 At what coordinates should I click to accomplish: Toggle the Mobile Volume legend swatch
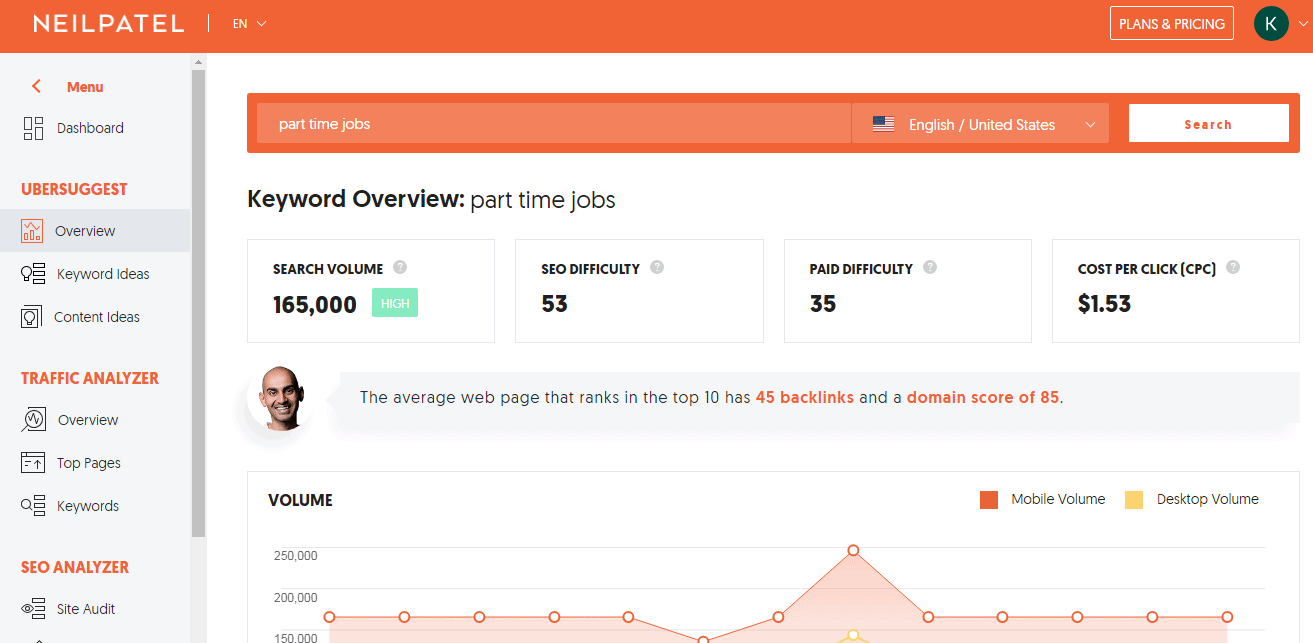(x=989, y=500)
